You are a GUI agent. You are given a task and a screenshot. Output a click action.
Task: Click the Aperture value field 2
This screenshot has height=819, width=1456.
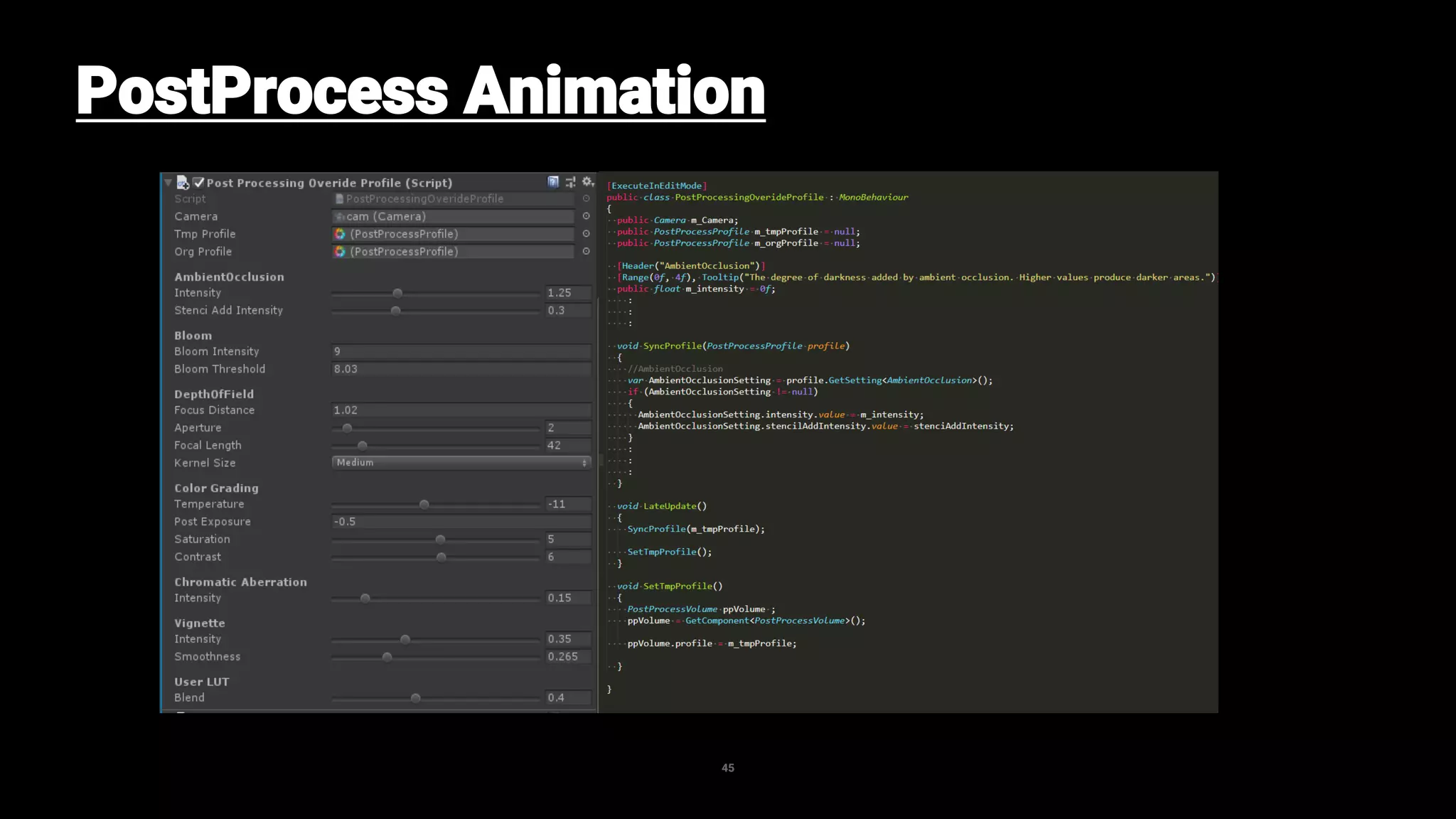pos(568,428)
